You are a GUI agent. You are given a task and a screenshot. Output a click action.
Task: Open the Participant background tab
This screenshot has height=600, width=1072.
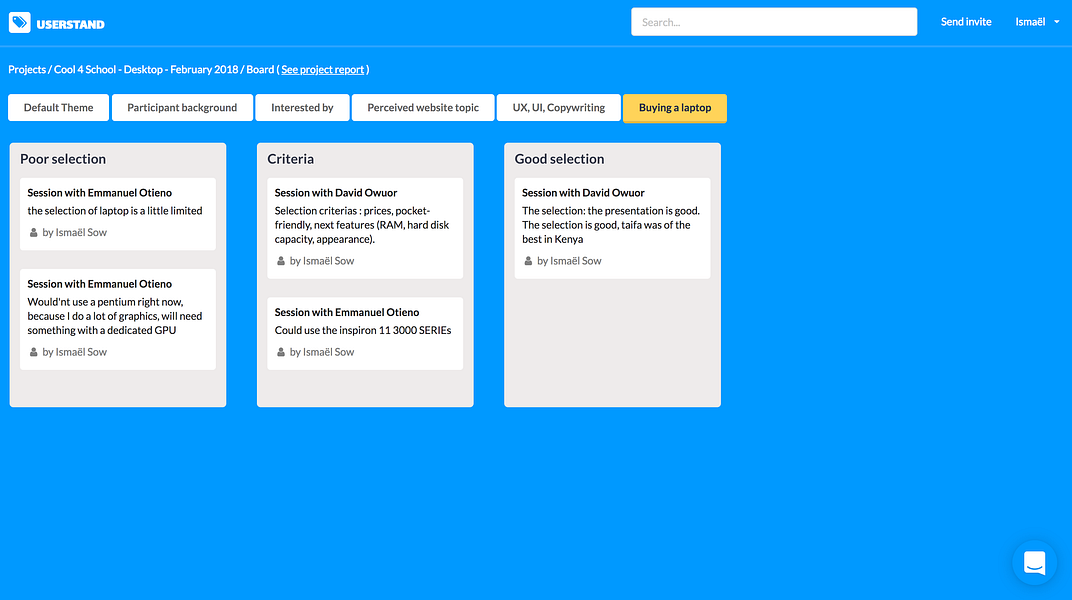click(x=182, y=107)
